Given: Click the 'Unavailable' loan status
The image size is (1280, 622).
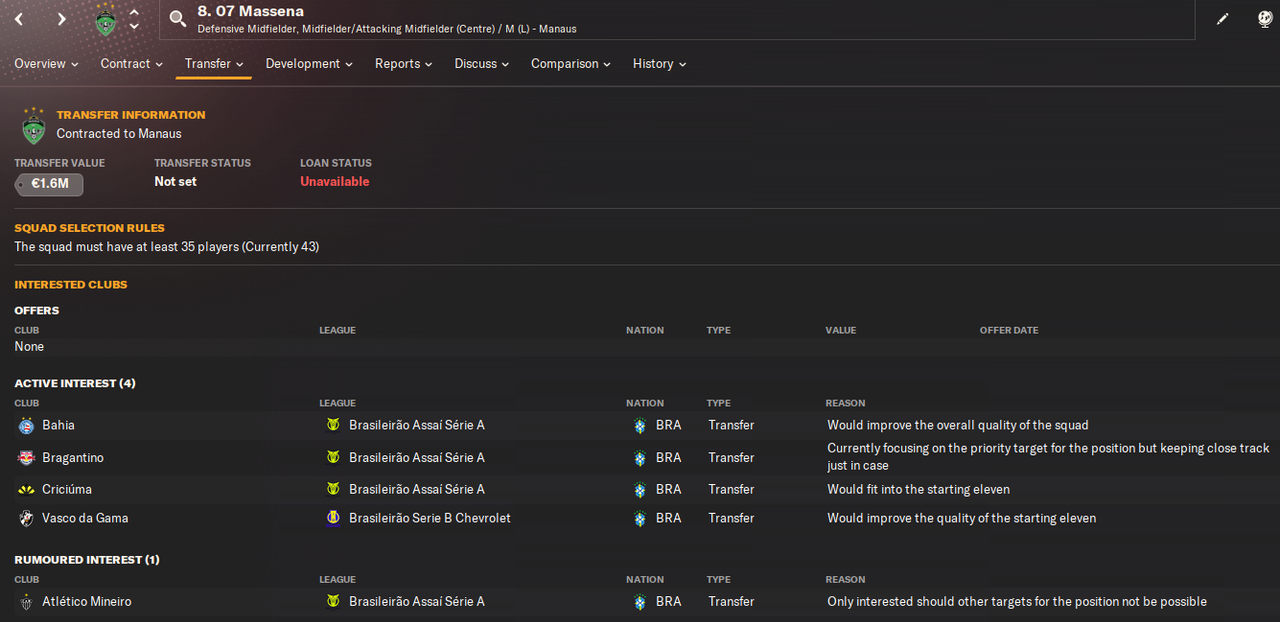Looking at the screenshot, I should click(x=335, y=181).
